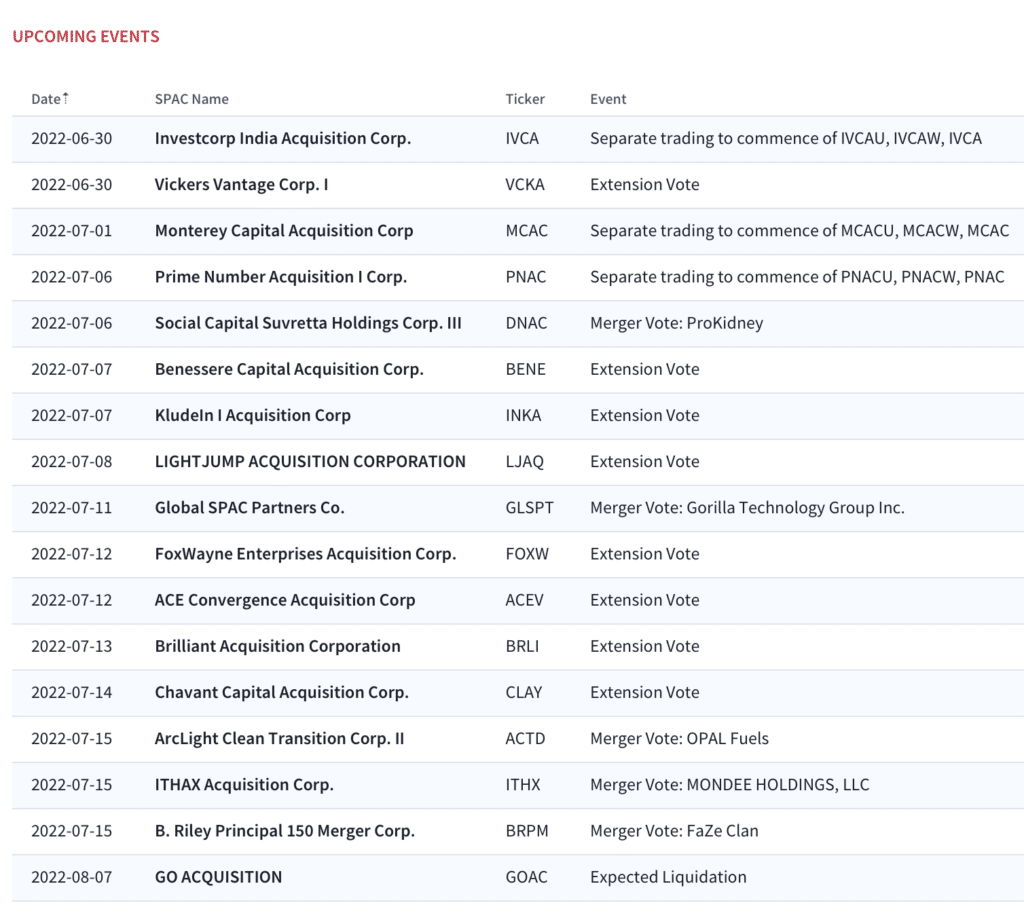
Task: Click Extension Vote in the LJAQ row
Action: (x=645, y=462)
